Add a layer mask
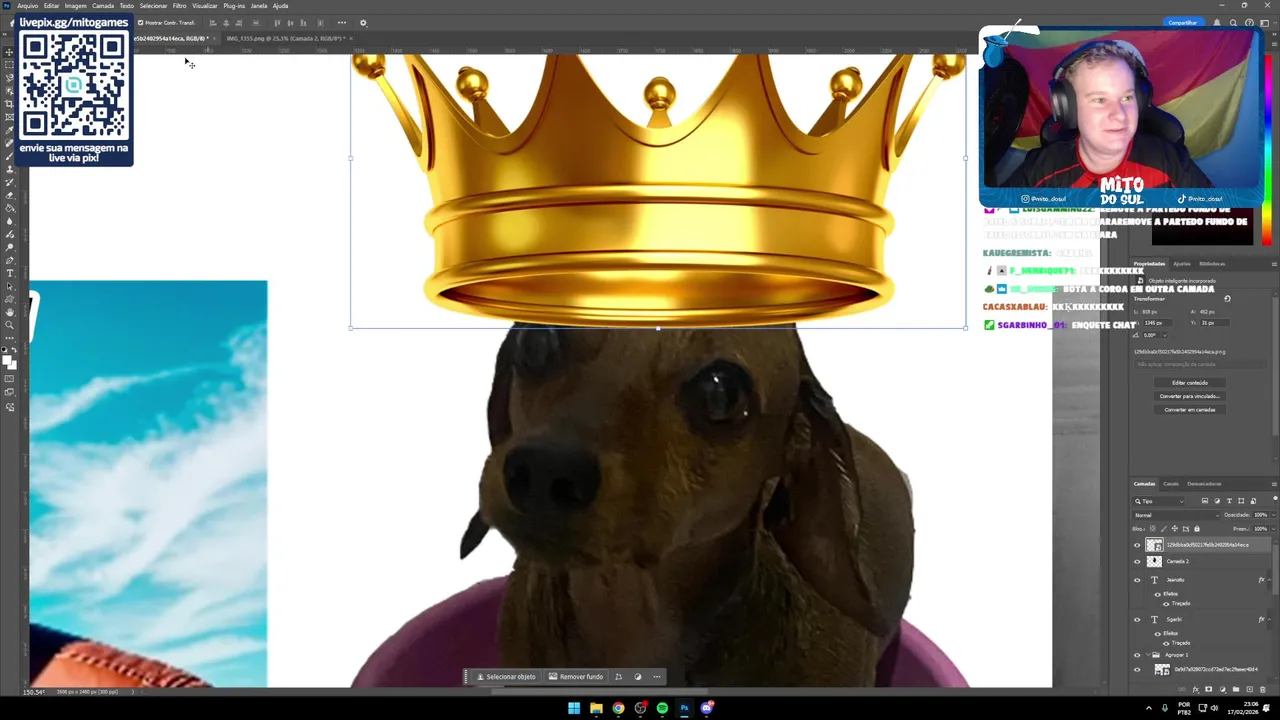Viewport: 1280px width, 720px height. pyautogui.click(x=1208, y=689)
